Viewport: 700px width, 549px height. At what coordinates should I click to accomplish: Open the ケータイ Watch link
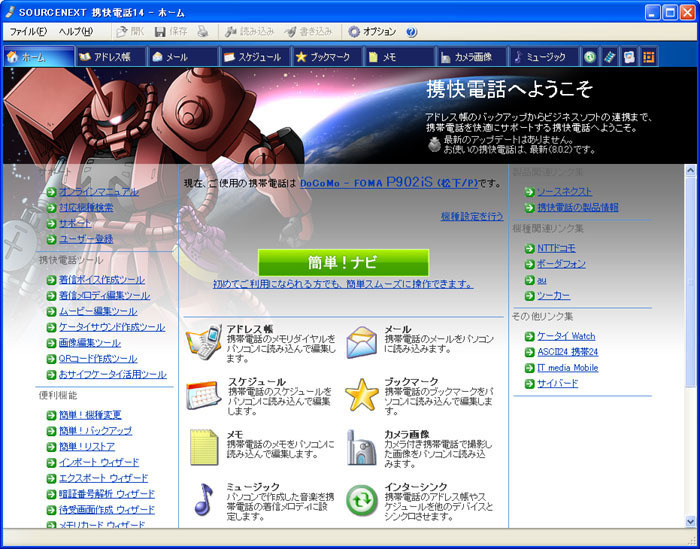(566, 336)
